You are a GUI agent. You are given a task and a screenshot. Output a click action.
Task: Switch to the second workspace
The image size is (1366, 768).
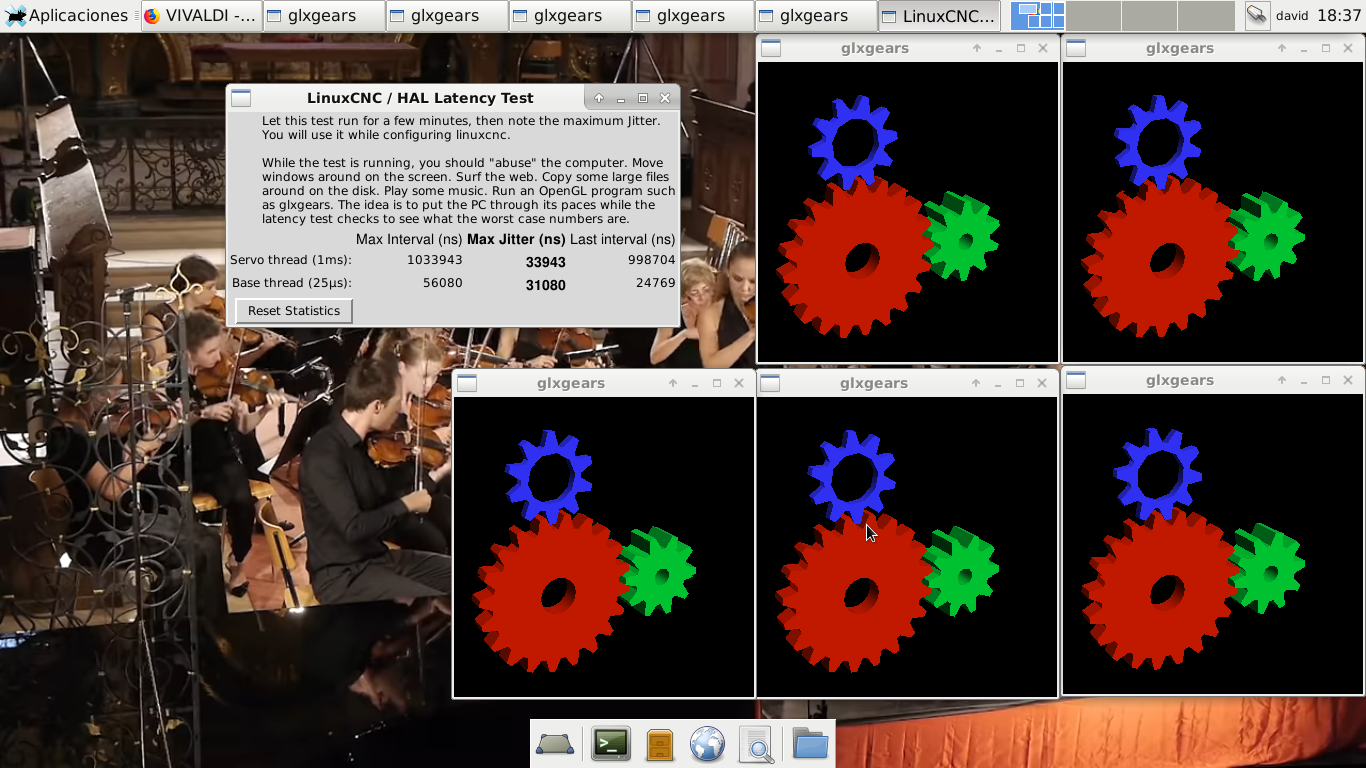click(x=1093, y=16)
